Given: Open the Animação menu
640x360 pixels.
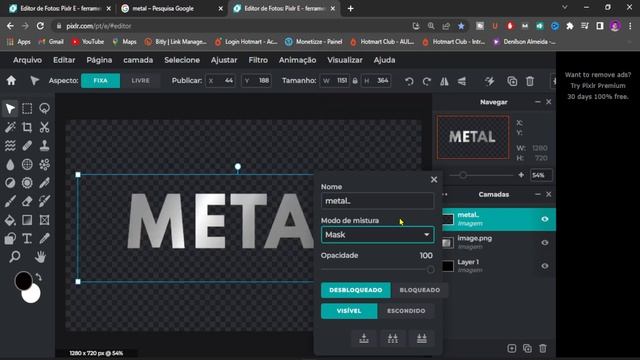Looking at the screenshot, I should [297, 60].
